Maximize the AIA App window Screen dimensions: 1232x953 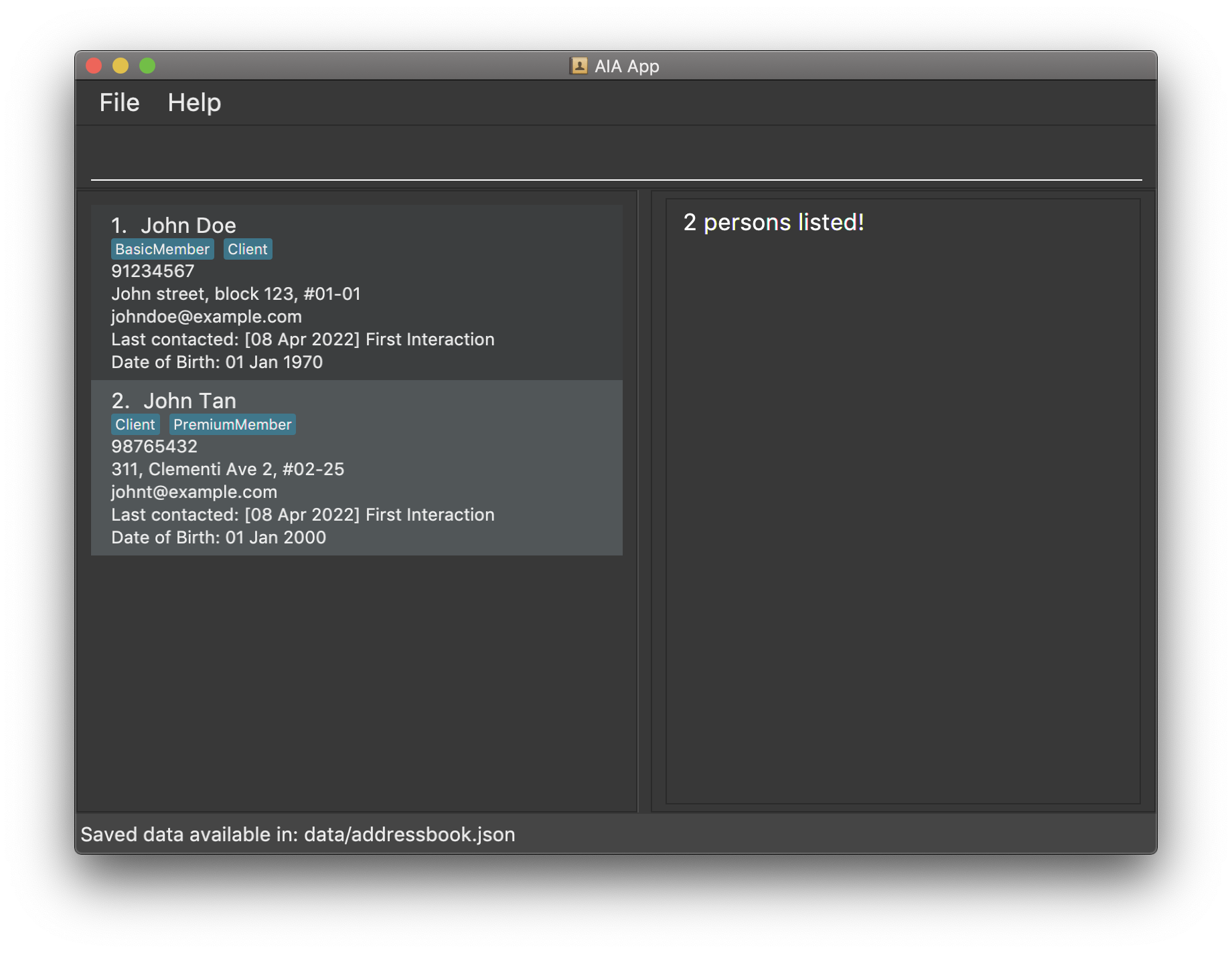tap(147, 66)
